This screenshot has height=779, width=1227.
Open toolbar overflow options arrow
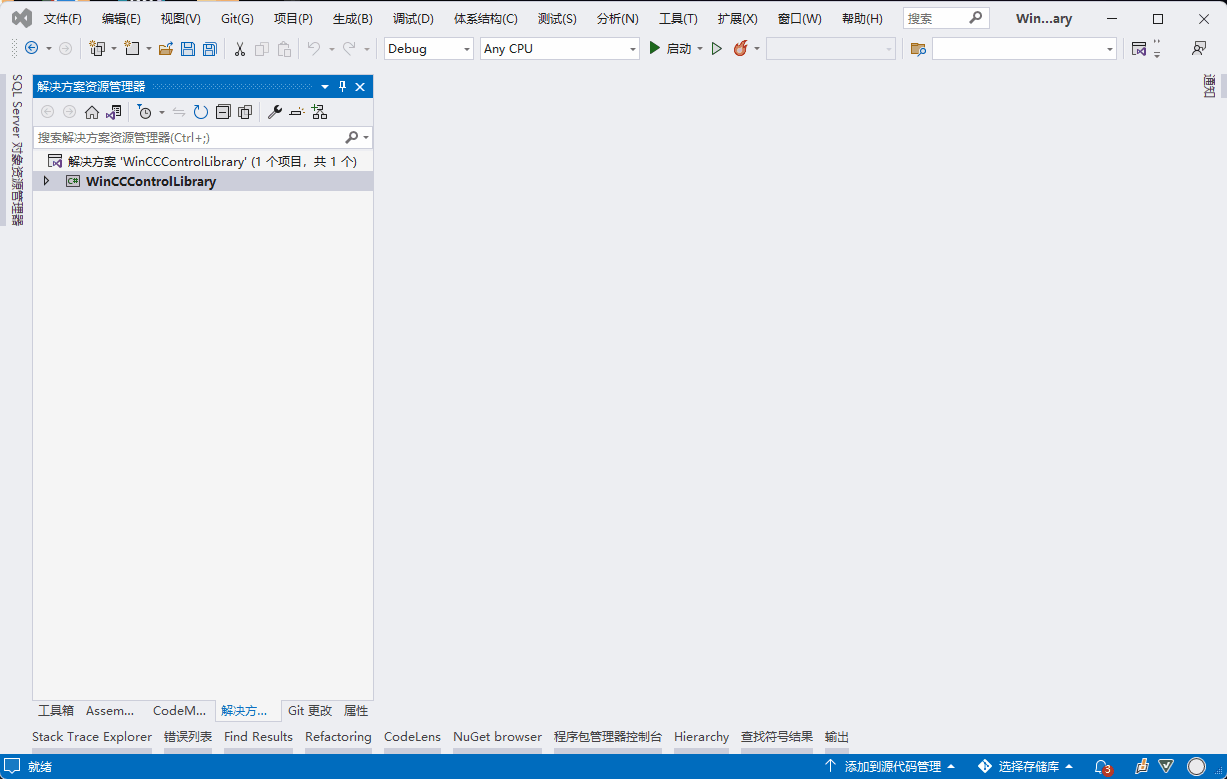(x=1157, y=48)
